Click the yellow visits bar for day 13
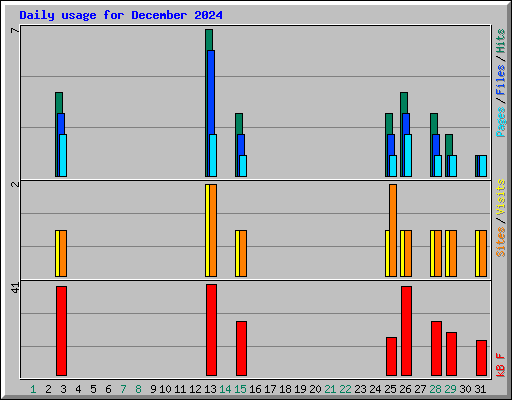The image size is (512, 400). tap(207, 230)
